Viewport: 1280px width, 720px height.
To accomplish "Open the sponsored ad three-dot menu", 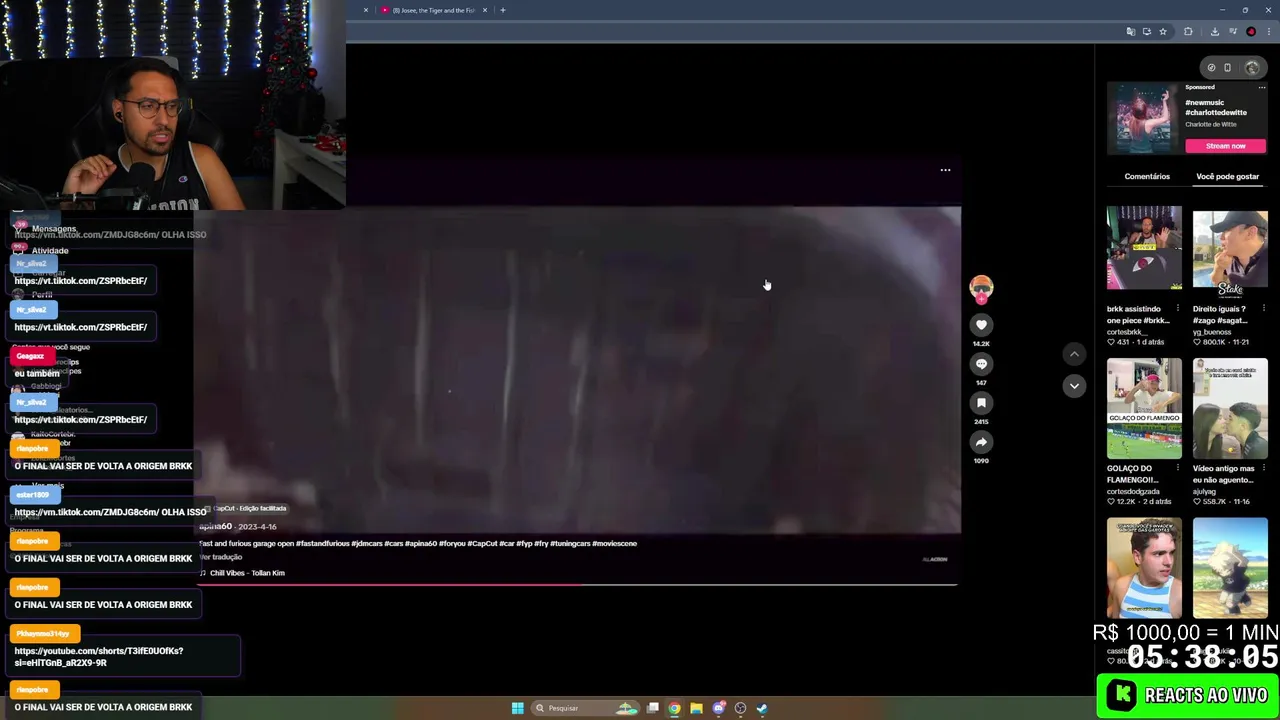I will [x=1262, y=88].
